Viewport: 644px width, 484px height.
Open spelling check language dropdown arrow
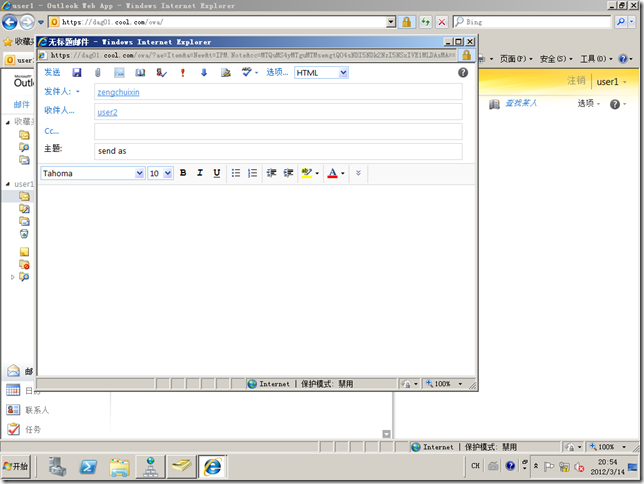[257, 73]
